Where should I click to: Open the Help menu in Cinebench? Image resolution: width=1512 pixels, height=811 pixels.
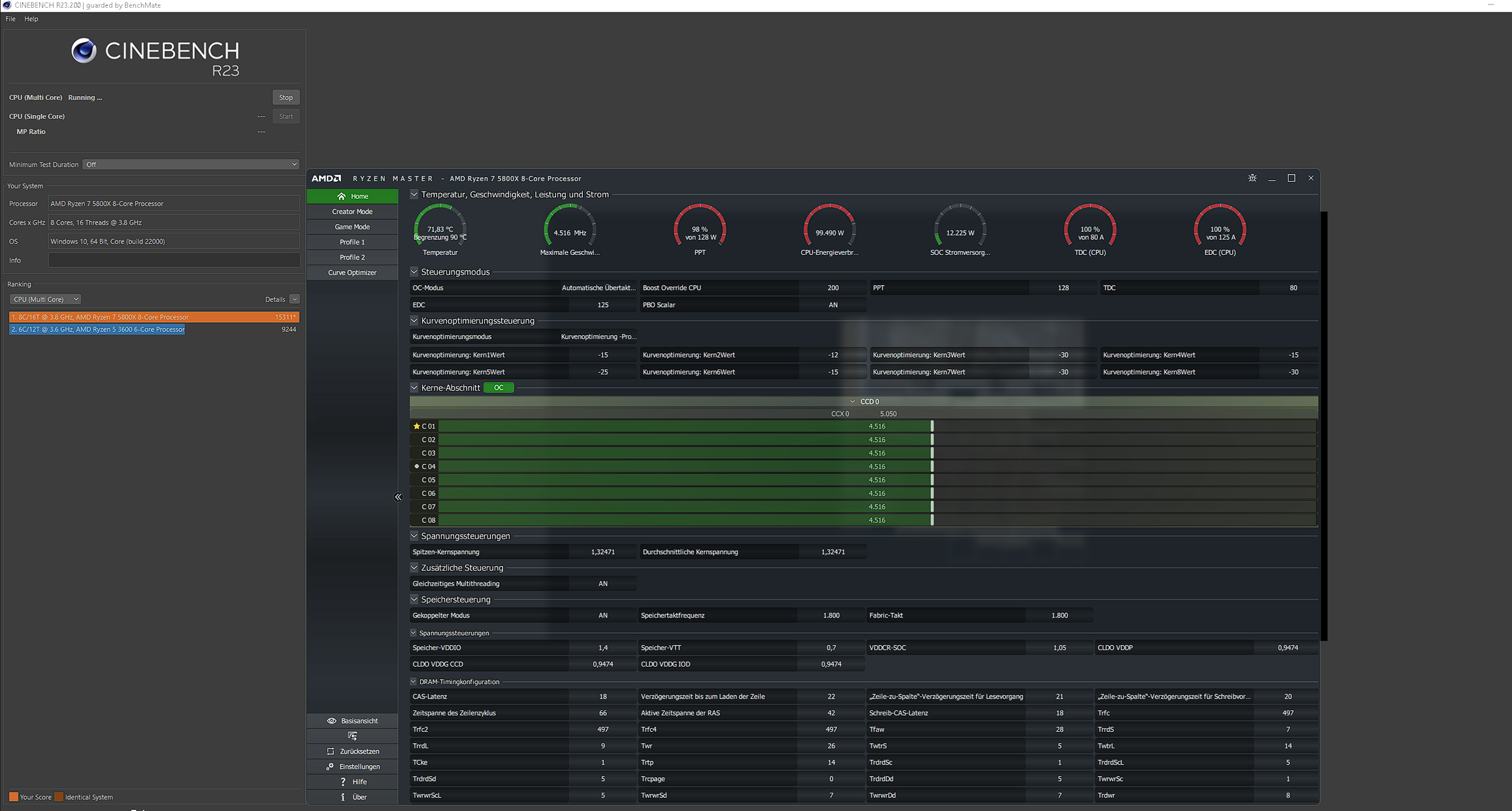pos(31,19)
